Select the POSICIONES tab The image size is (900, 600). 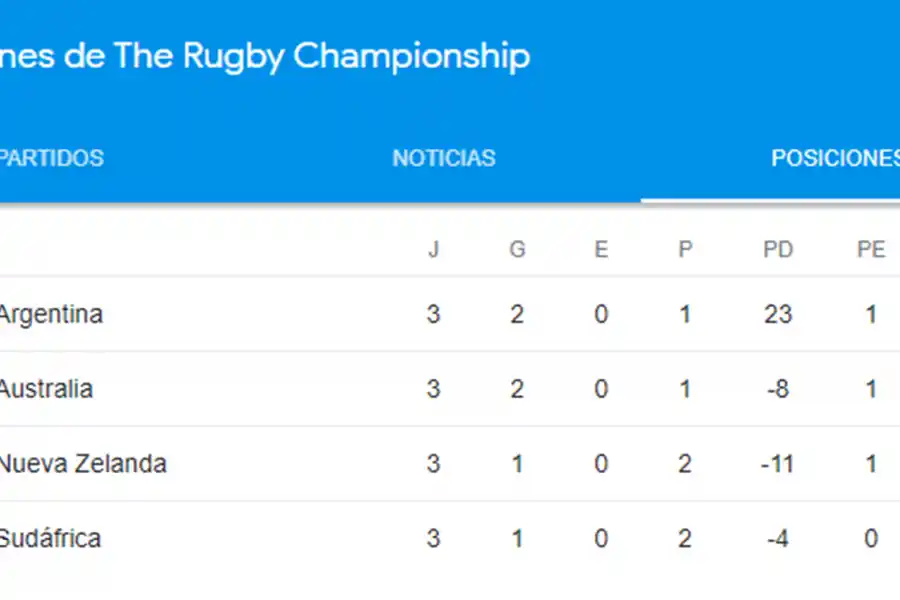click(x=836, y=157)
